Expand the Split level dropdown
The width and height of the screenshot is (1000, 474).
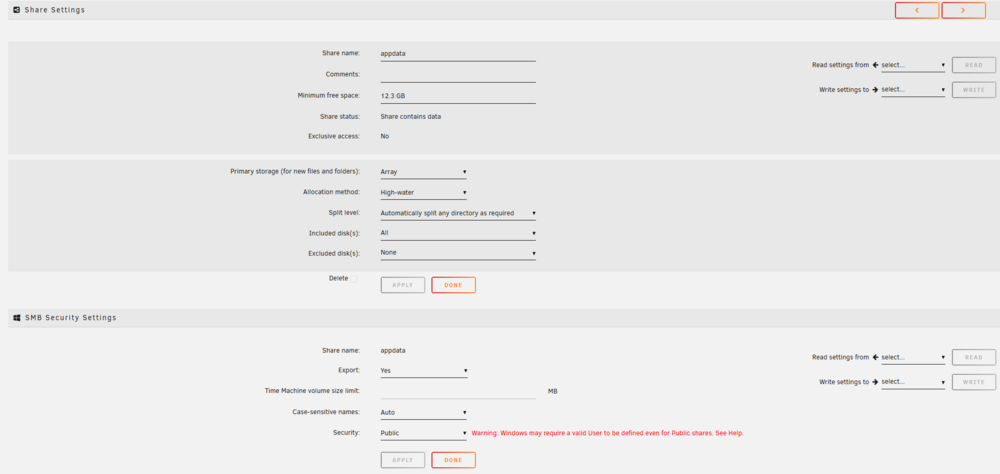pos(458,213)
